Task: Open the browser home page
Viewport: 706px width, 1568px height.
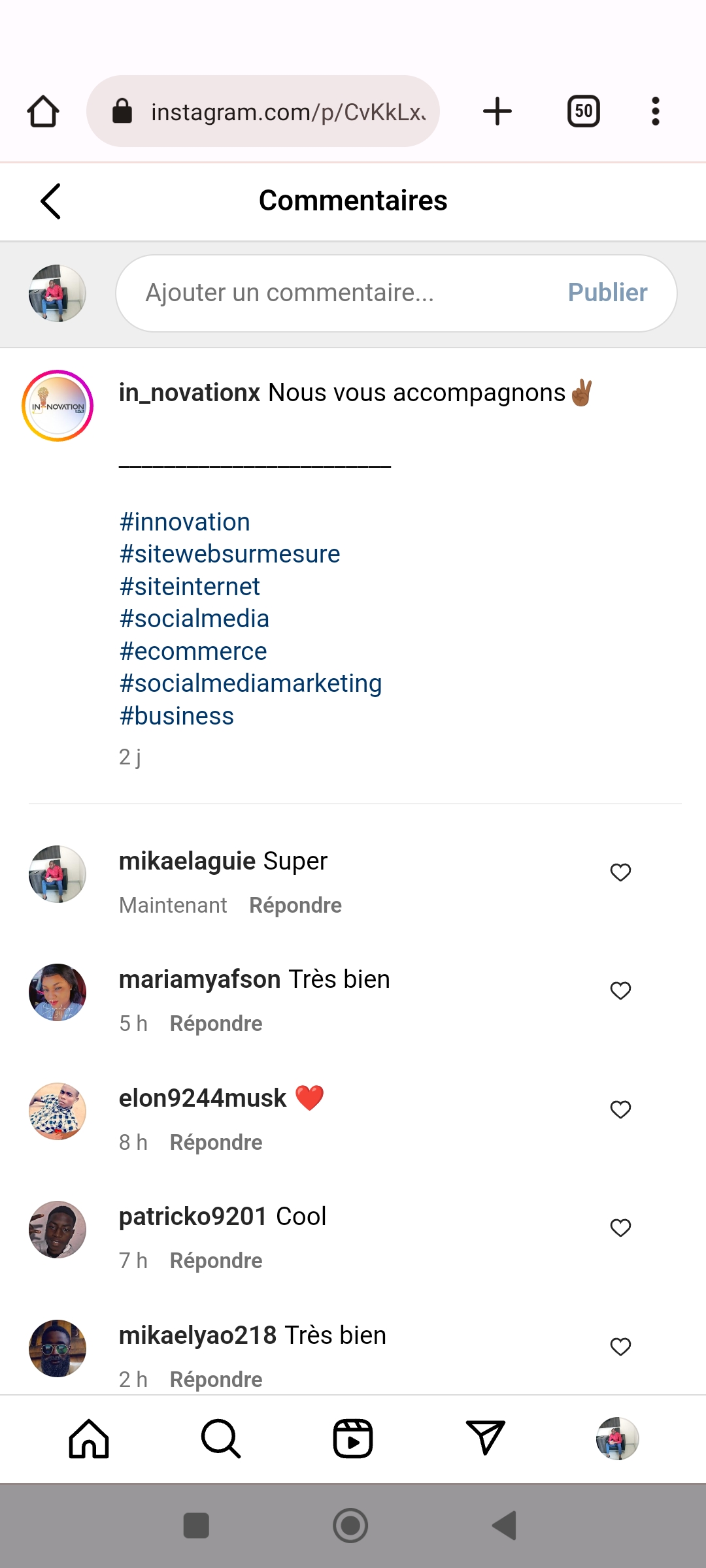Action: 43,111
